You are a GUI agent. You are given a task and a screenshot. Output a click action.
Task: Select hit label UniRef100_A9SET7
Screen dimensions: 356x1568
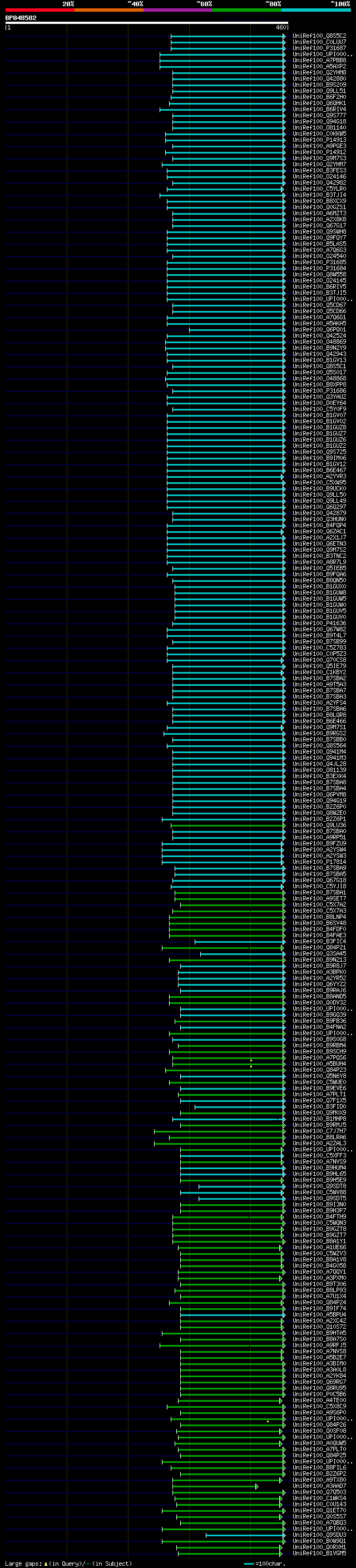319,898
